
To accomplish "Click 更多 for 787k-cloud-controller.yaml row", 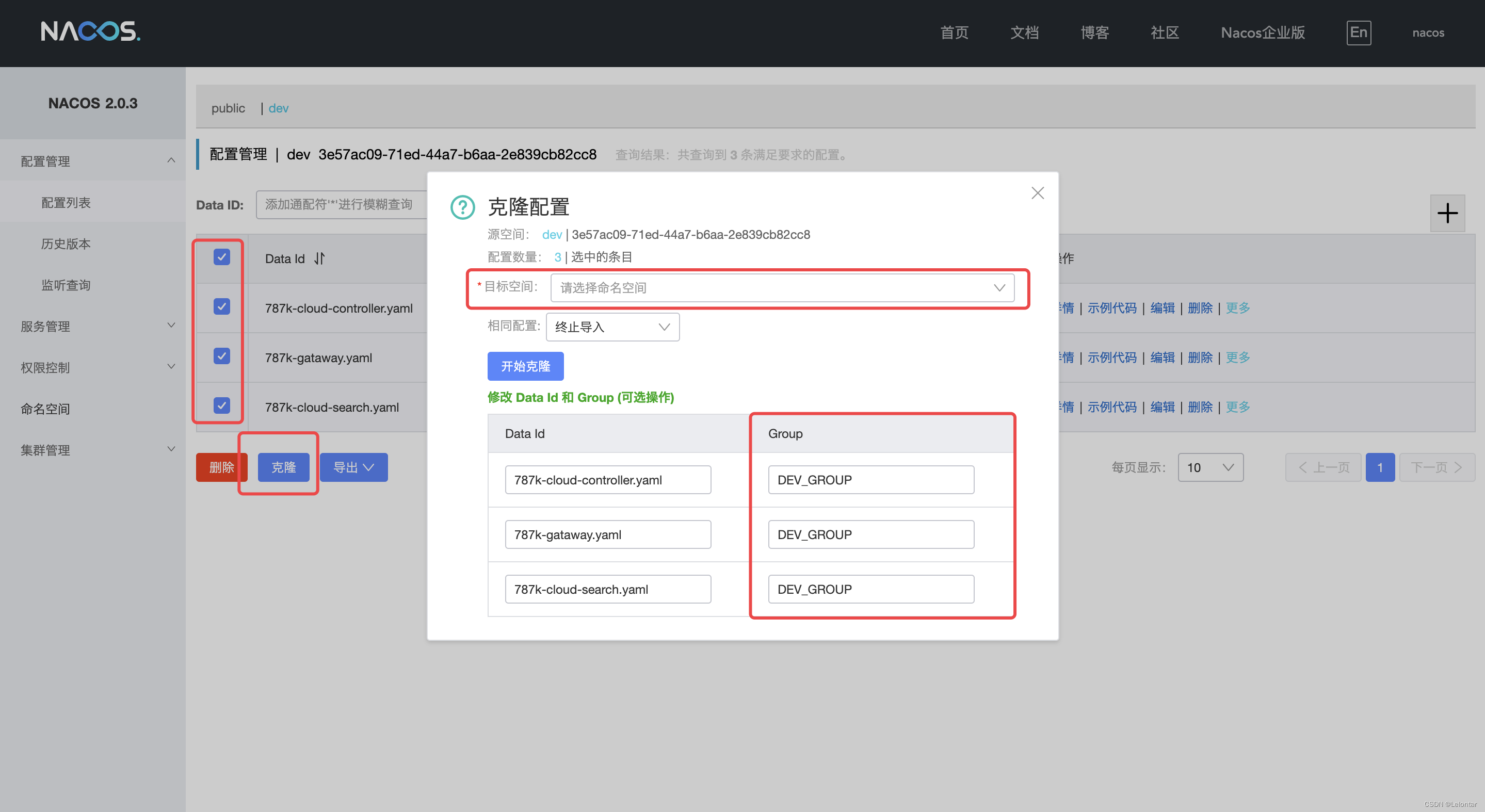I will point(1238,308).
